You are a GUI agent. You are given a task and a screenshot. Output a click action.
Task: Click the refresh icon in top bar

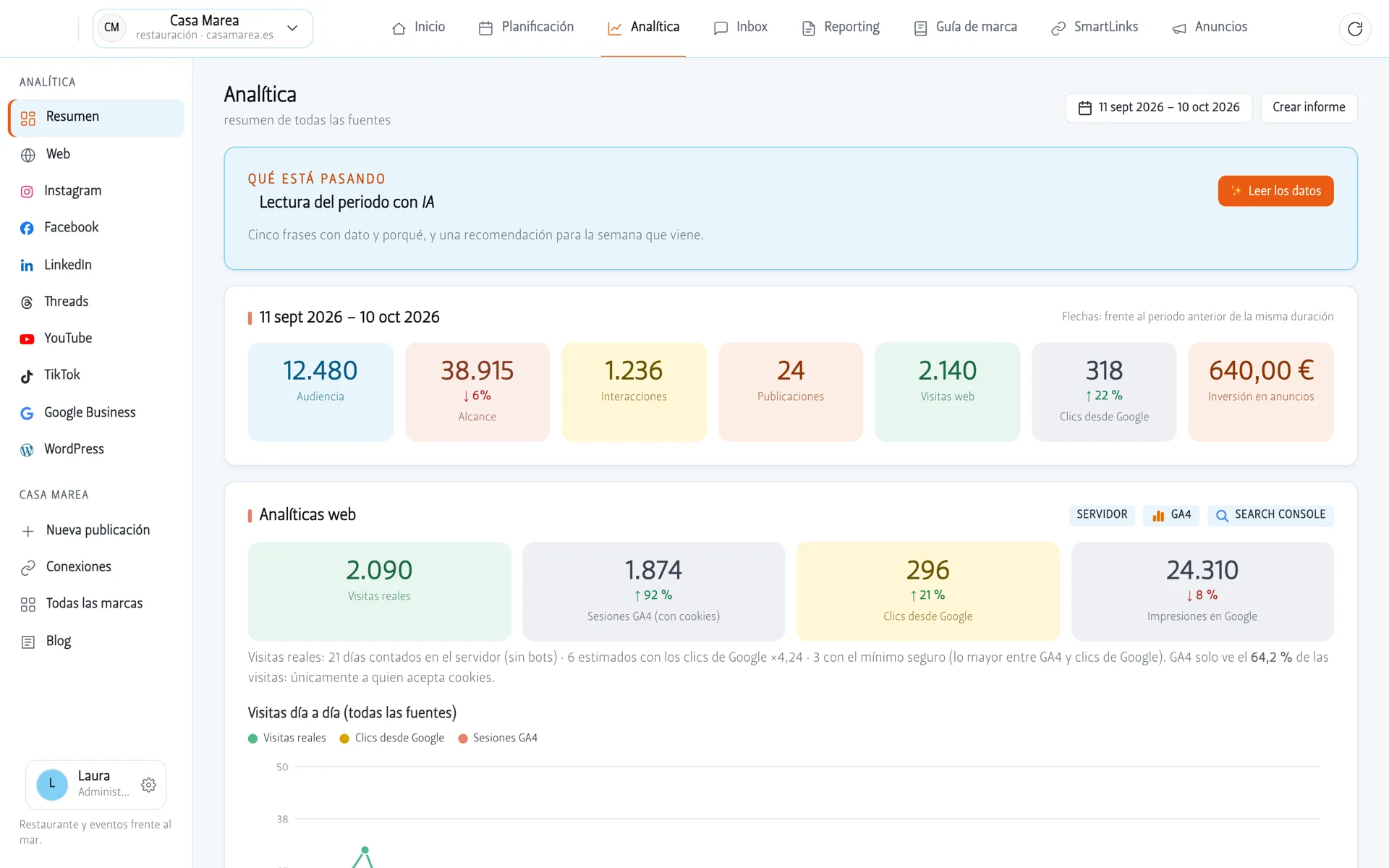click(x=1355, y=29)
